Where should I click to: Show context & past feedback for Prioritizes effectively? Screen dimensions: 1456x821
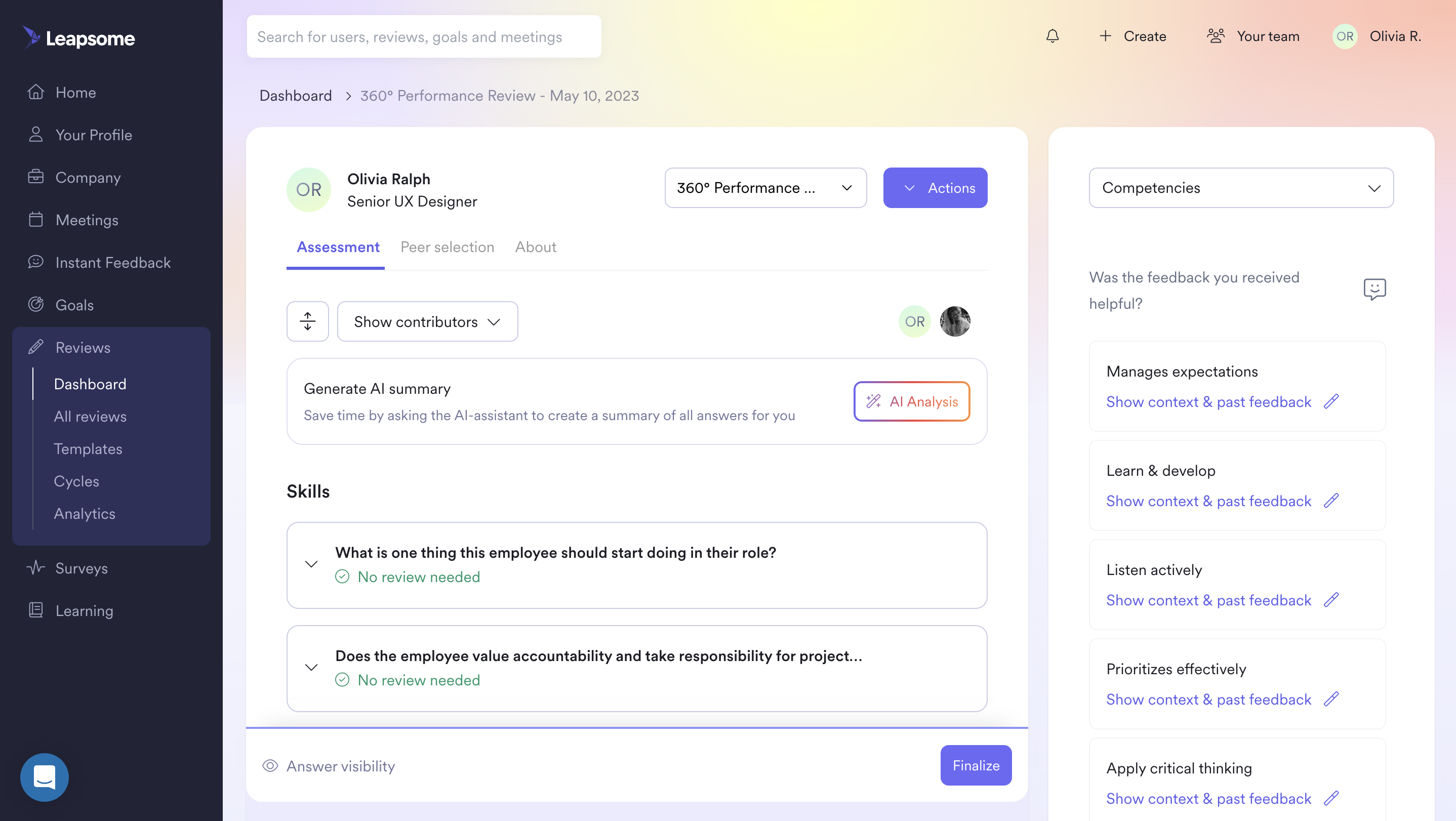coord(1208,699)
